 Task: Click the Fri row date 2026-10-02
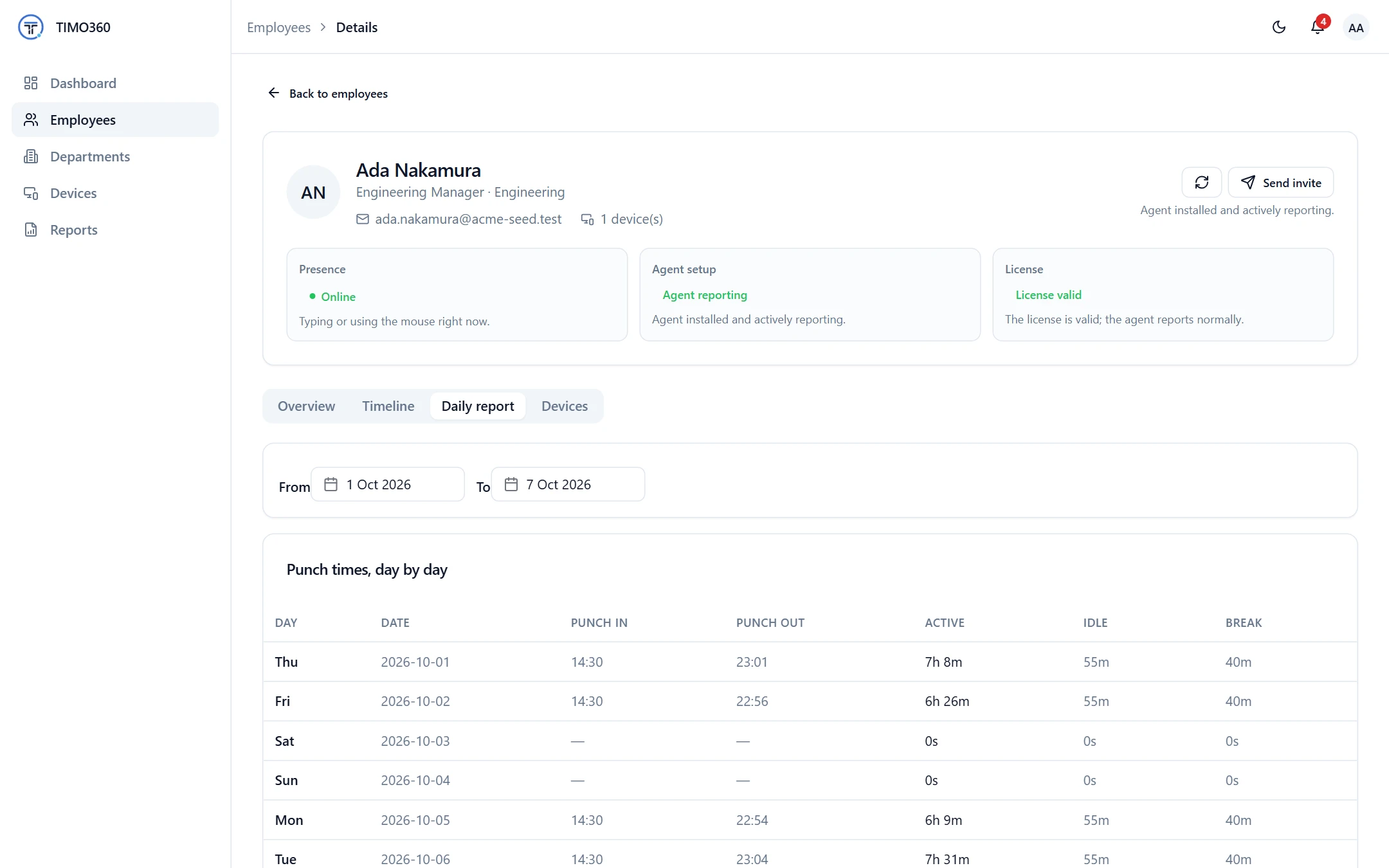[415, 701]
